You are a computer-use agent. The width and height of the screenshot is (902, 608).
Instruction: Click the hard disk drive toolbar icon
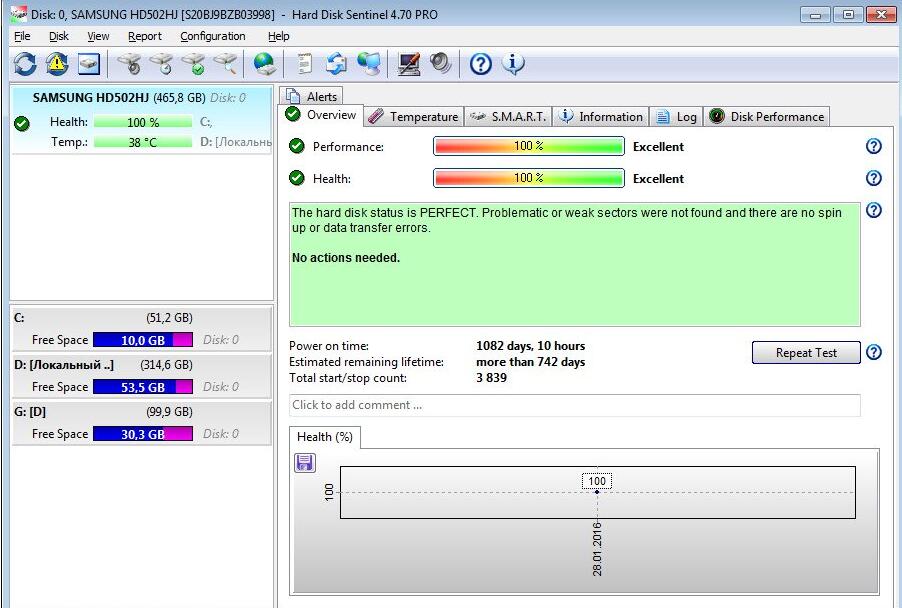click(89, 64)
